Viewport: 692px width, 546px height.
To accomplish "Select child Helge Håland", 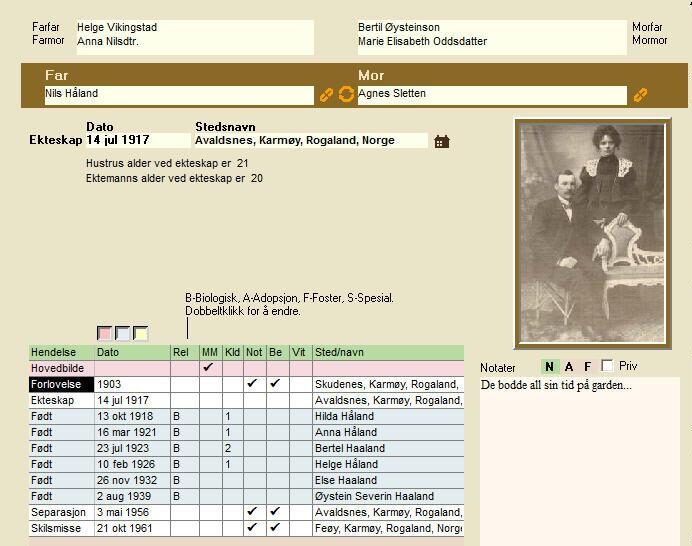I will click(x=346, y=464).
